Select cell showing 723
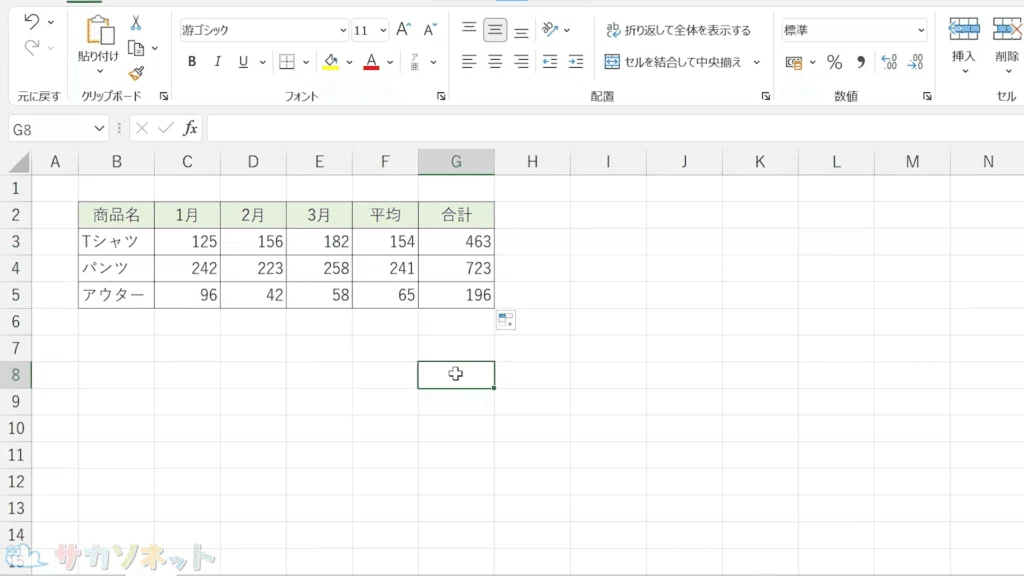This screenshot has width=1024, height=576. coord(456,268)
